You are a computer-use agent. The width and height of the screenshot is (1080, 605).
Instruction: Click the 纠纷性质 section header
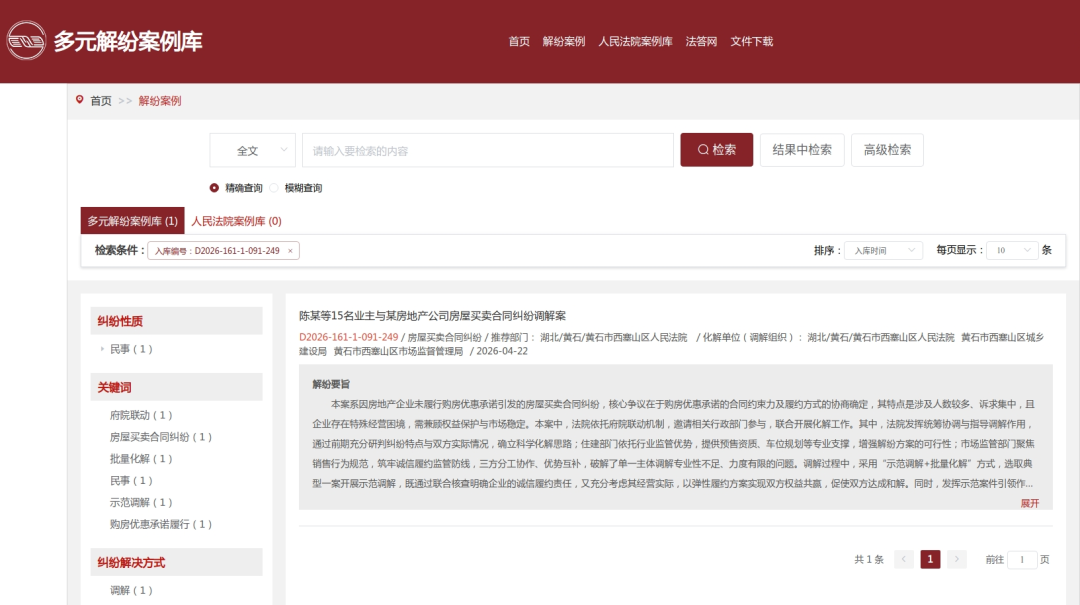[x=176, y=321]
